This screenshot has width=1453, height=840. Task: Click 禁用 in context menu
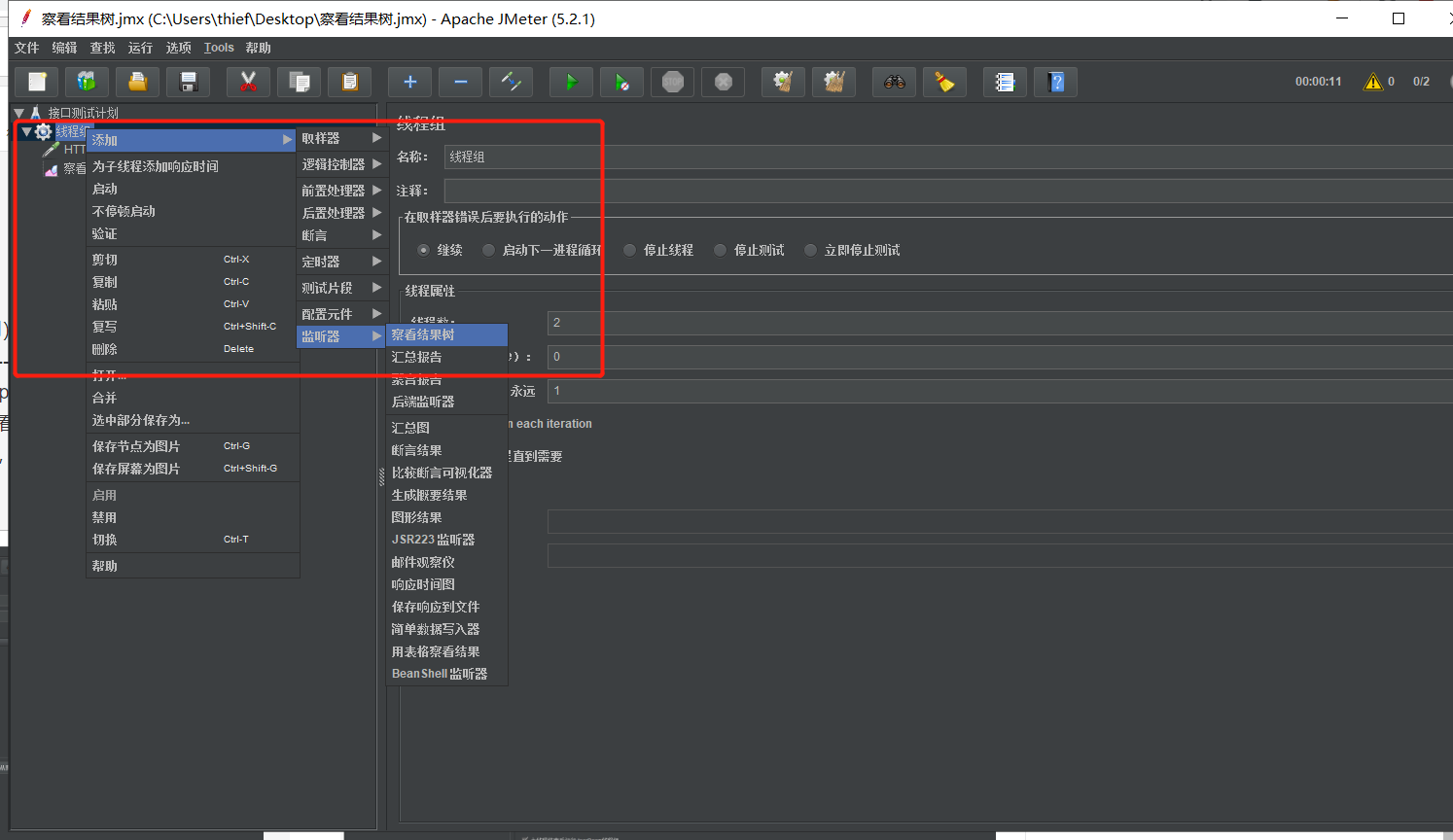193,517
